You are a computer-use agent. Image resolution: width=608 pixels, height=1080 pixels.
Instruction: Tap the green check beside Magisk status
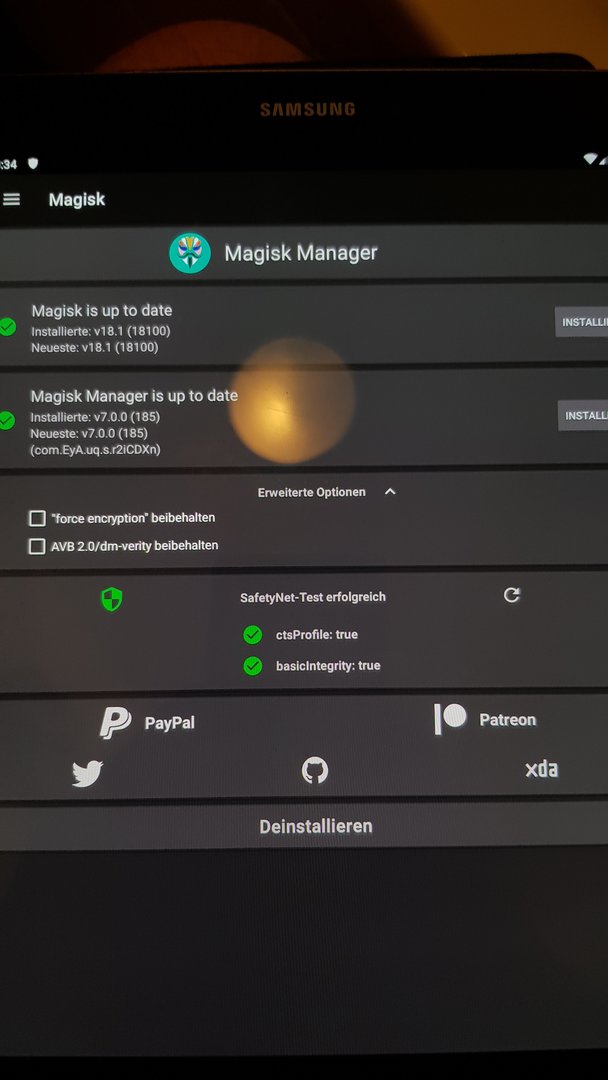click(8, 326)
